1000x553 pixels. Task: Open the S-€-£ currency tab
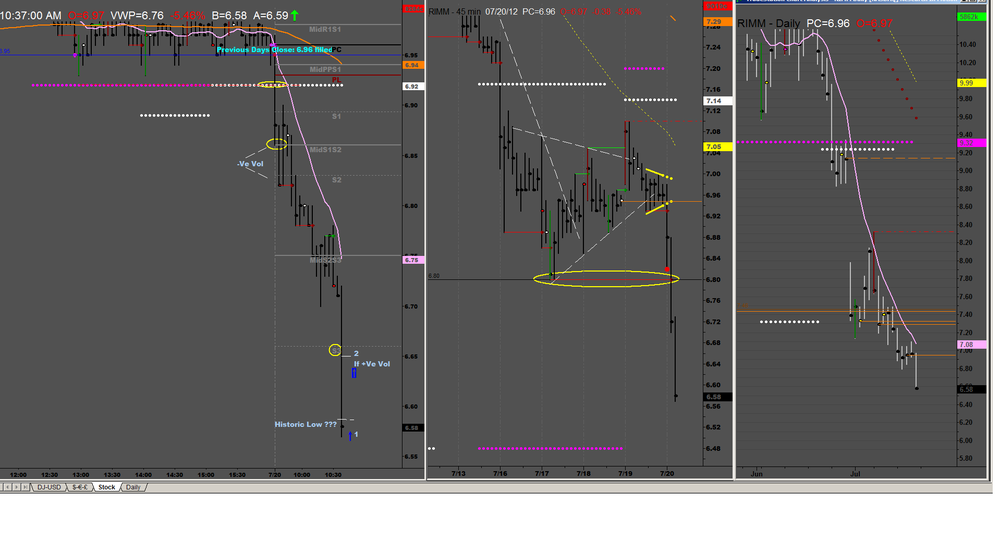80,487
